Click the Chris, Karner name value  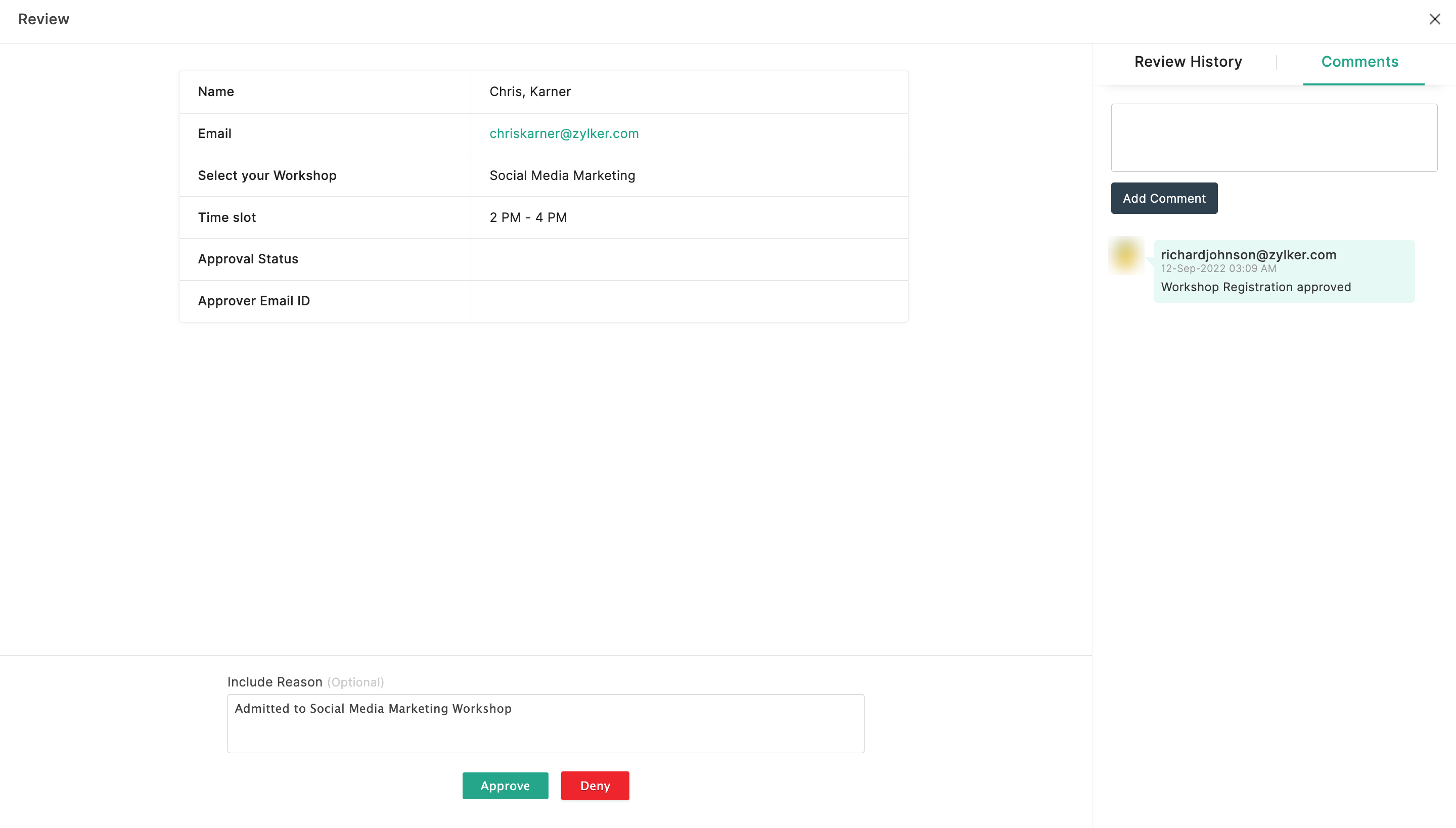[530, 91]
